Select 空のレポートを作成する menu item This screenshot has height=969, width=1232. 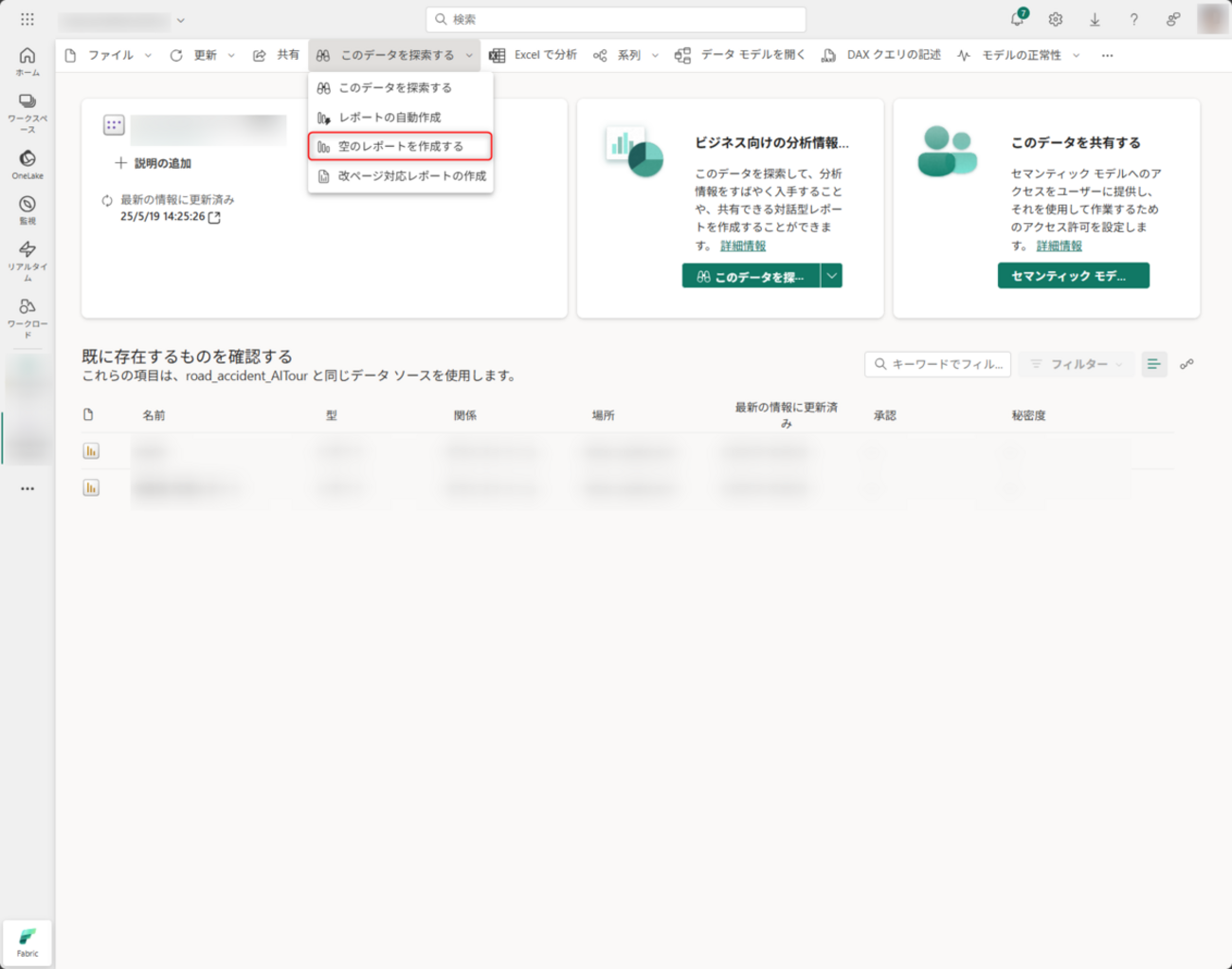click(400, 146)
